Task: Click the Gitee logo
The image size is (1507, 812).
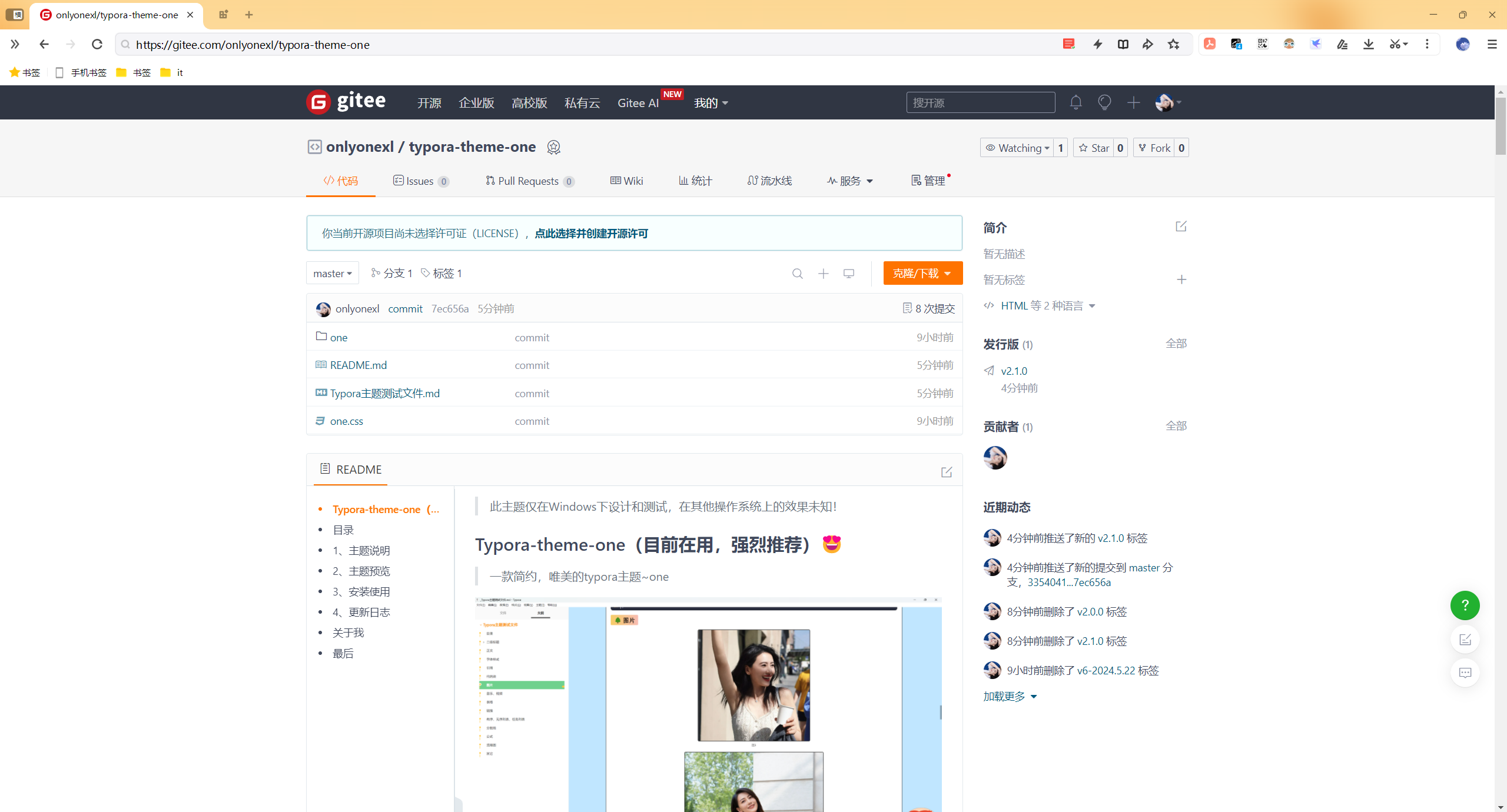Action: tap(346, 102)
